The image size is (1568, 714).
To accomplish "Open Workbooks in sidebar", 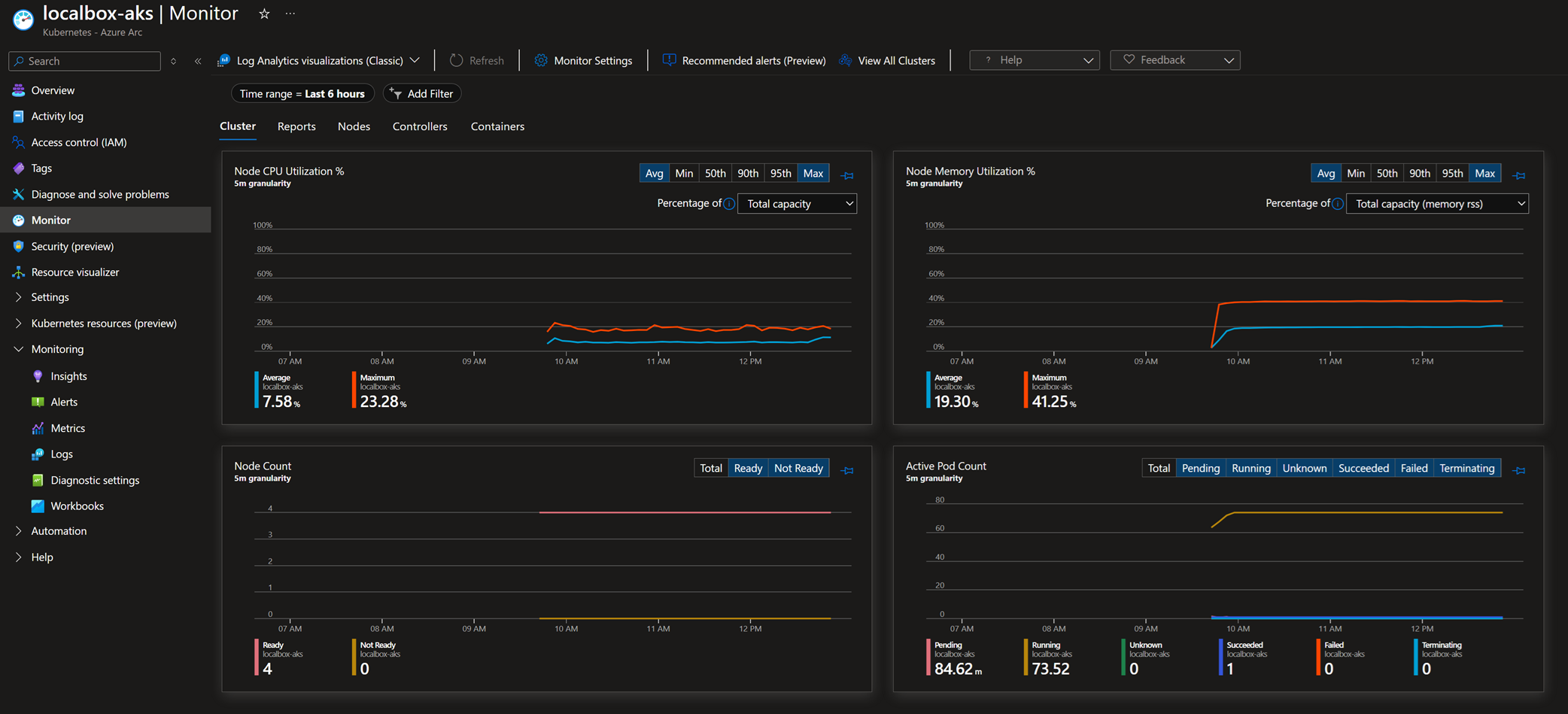I will click(77, 506).
